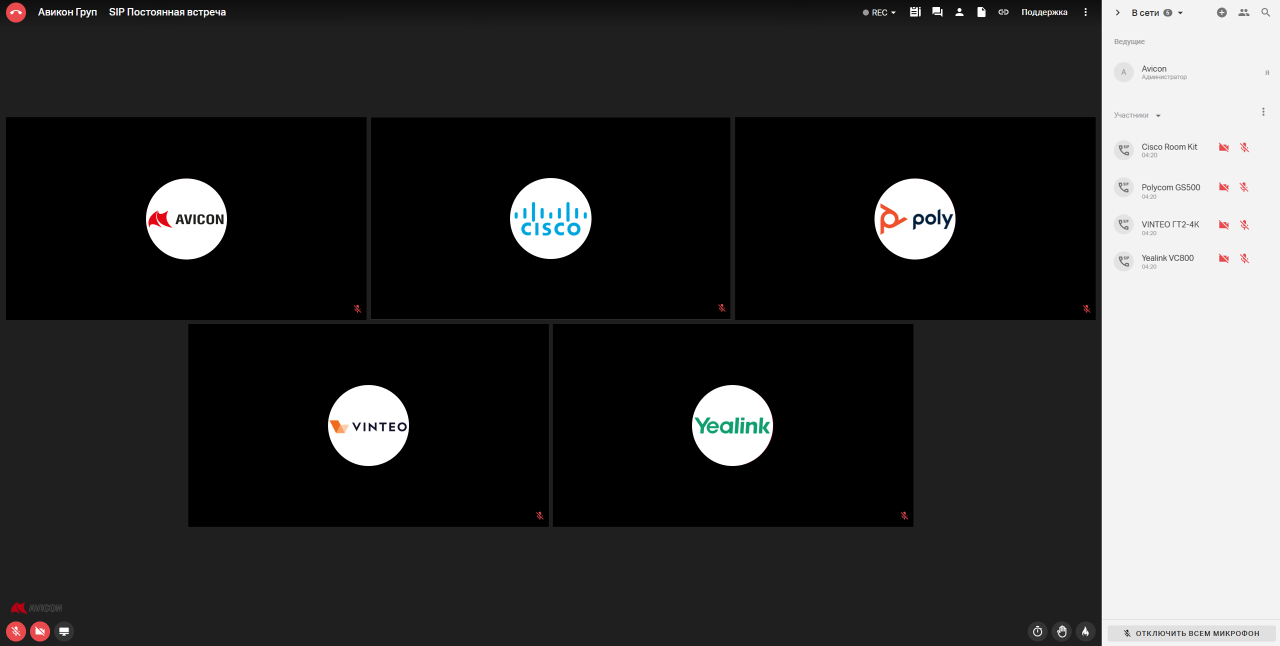Start screen sharing with monitor icon
This screenshot has width=1280, height=646.
click(x=64, y=631)
